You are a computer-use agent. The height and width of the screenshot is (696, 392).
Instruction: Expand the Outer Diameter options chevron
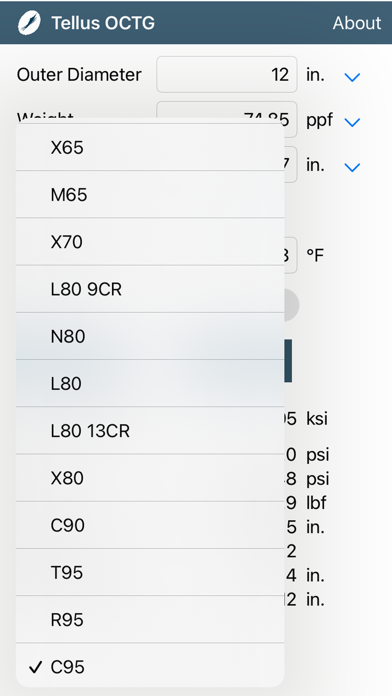click(352, 77)
